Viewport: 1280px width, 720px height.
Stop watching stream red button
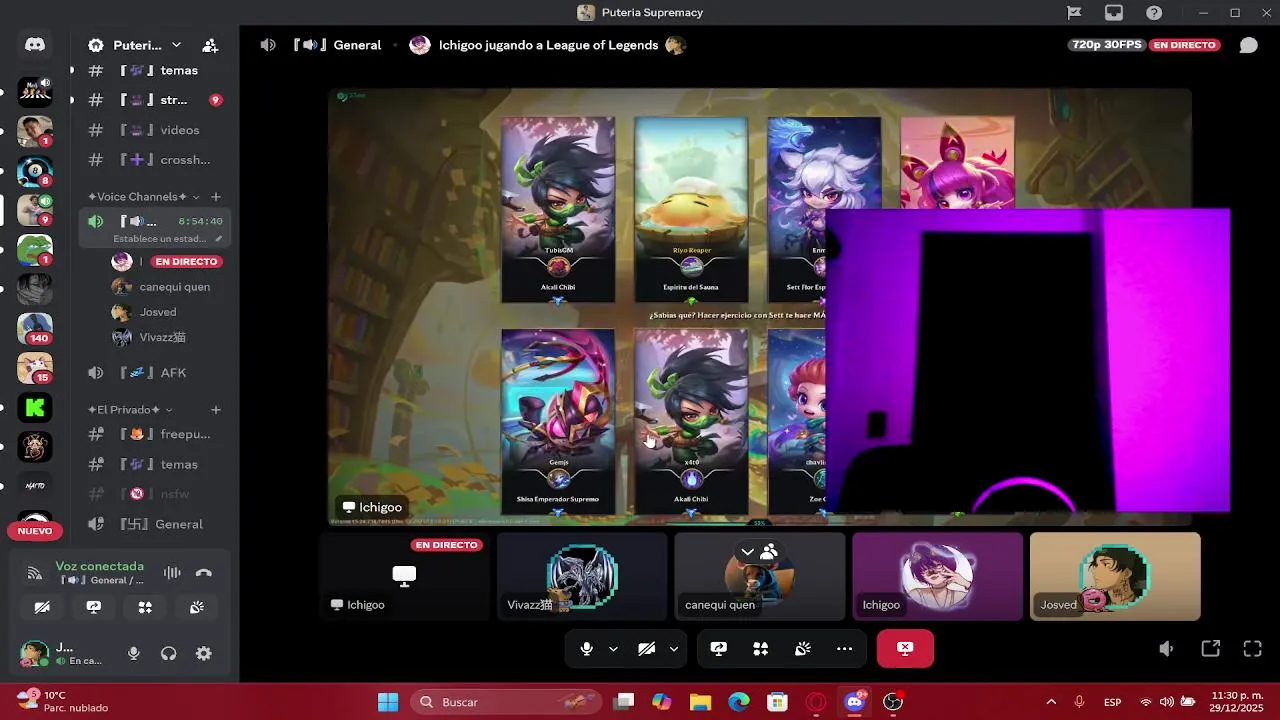tap(905, 649)
